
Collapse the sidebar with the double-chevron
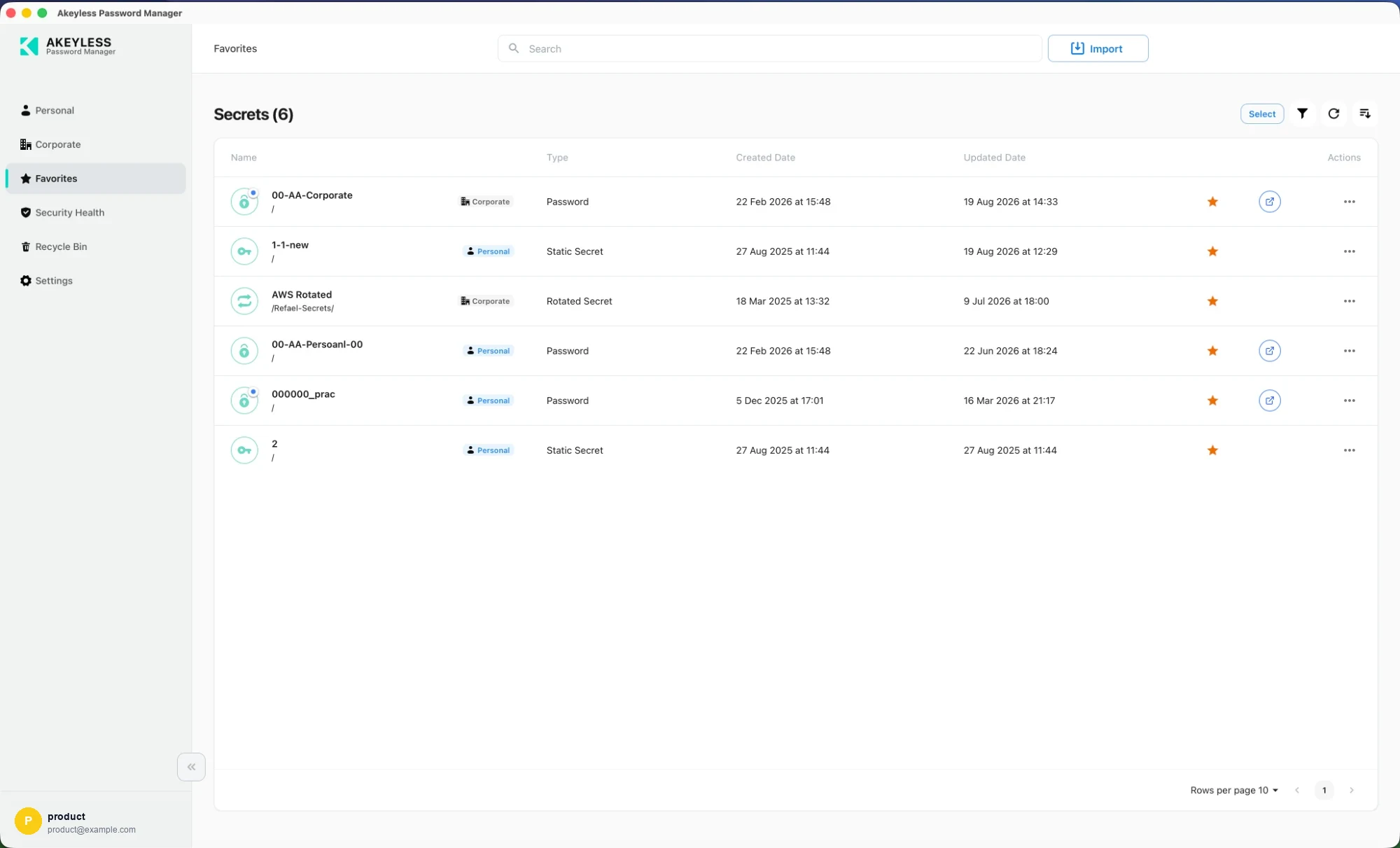191,767
